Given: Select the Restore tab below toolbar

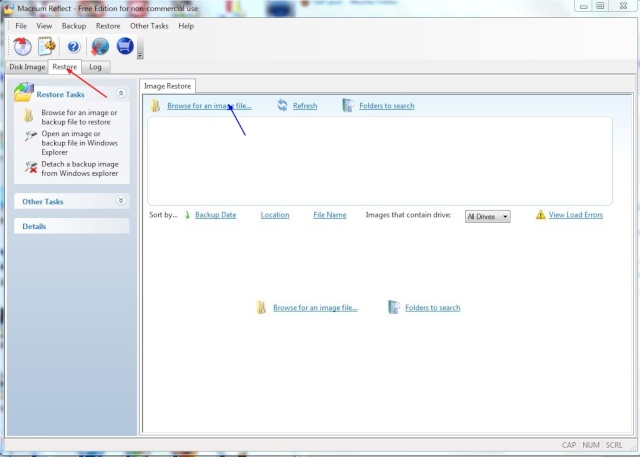Looking at the screenshot, I should point(64,67).
